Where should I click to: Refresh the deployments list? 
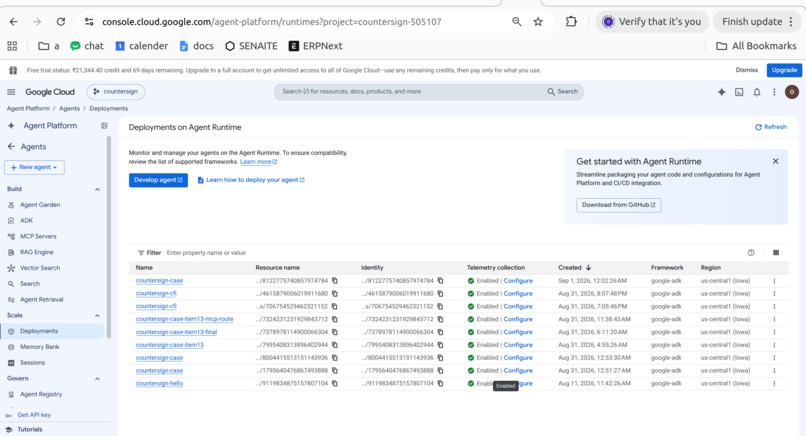click(x=771, y=127)
